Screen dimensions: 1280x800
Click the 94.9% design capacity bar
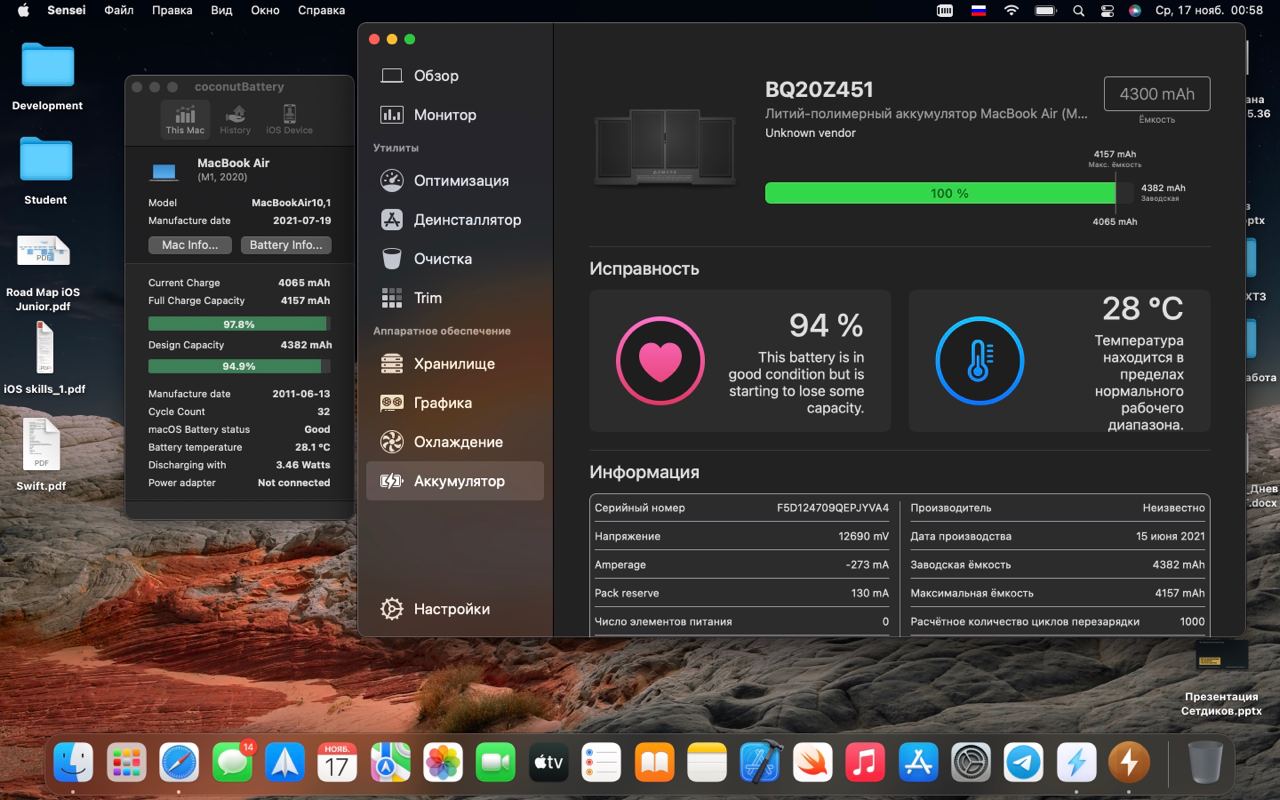(239, 366)
